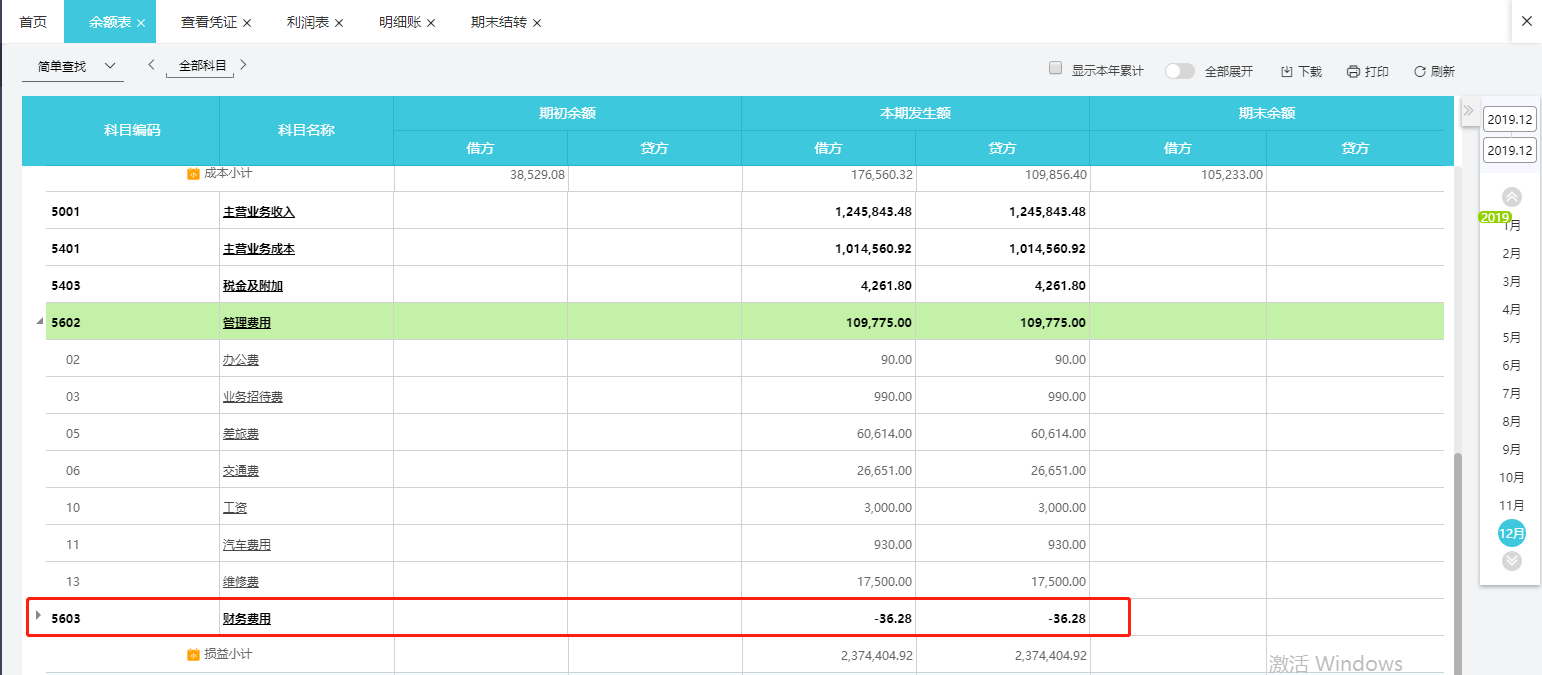Open 主营业务成本 subject link
Screen dimensions: 1542x675
pos(259,249)
